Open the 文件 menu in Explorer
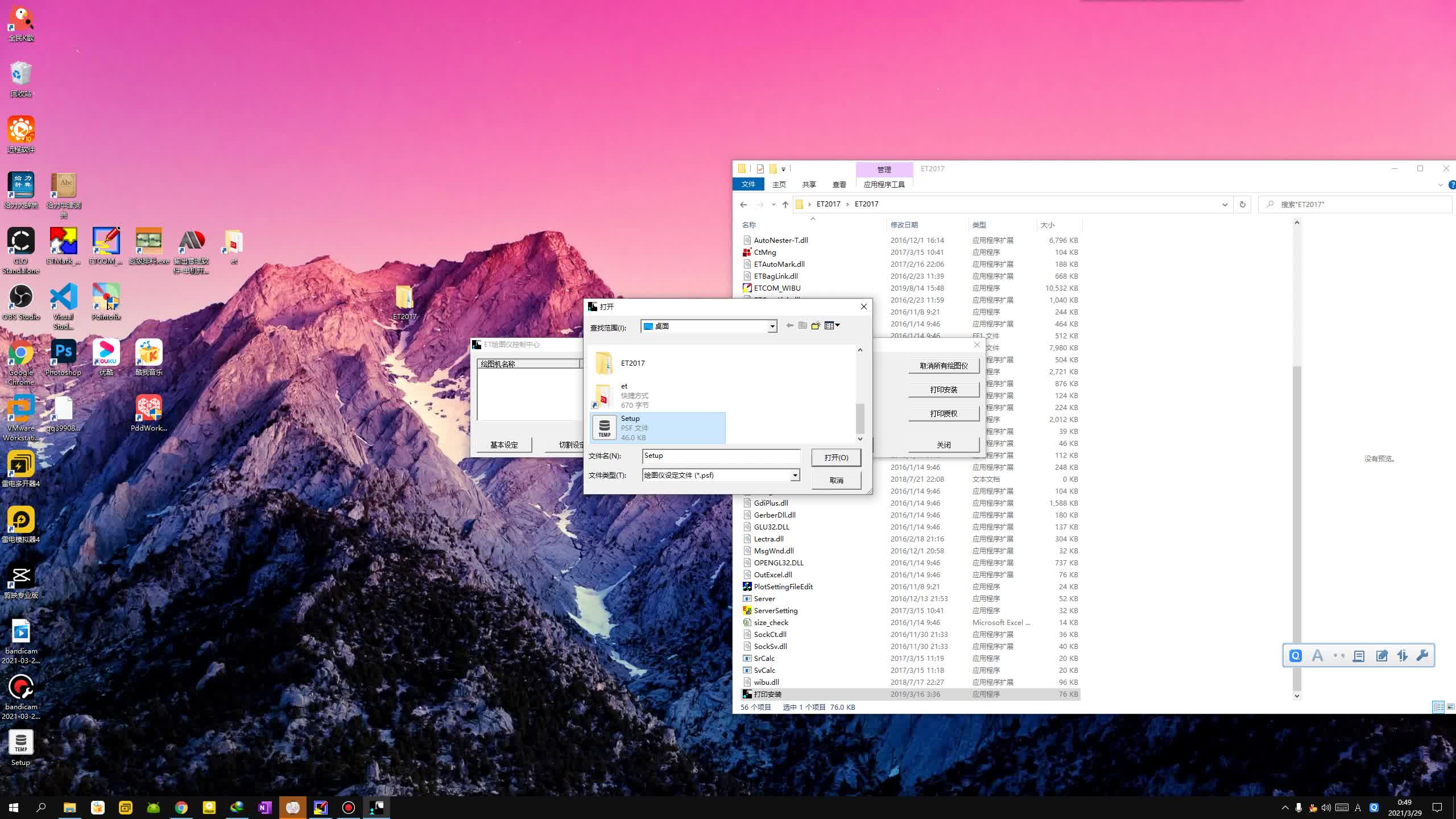Viewport: 1456px width, 819px height. coord(748,184)
